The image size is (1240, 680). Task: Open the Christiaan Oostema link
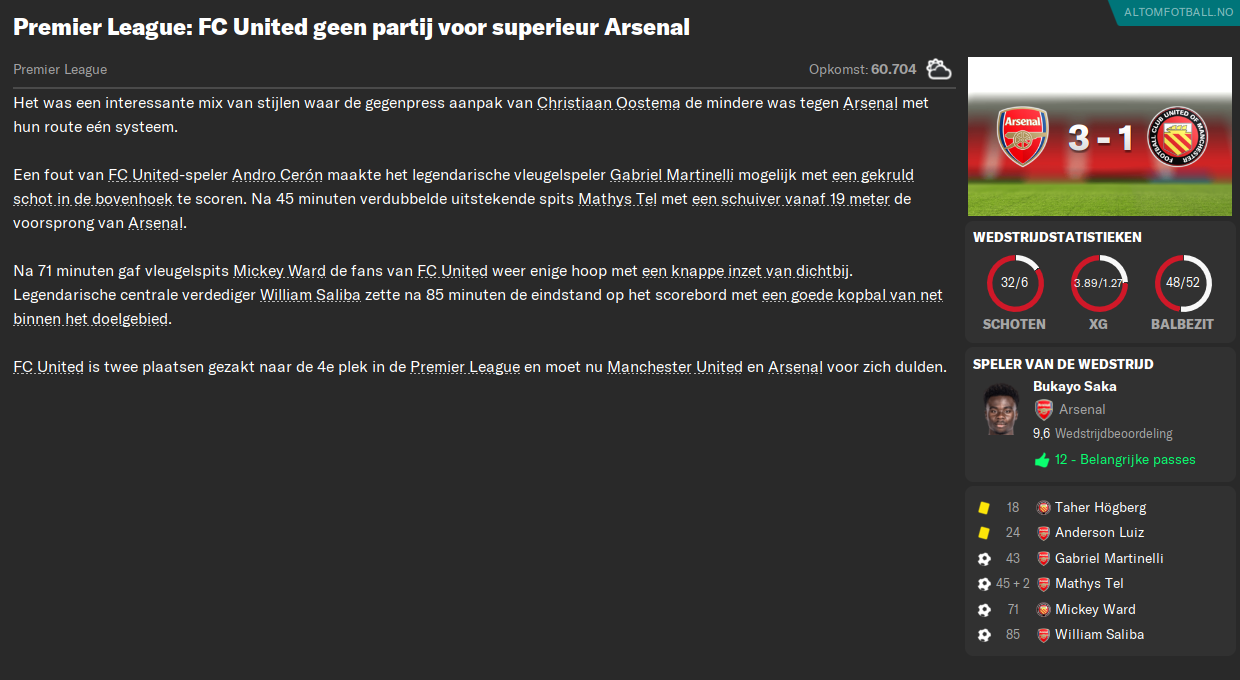click(x=608, y=102)
